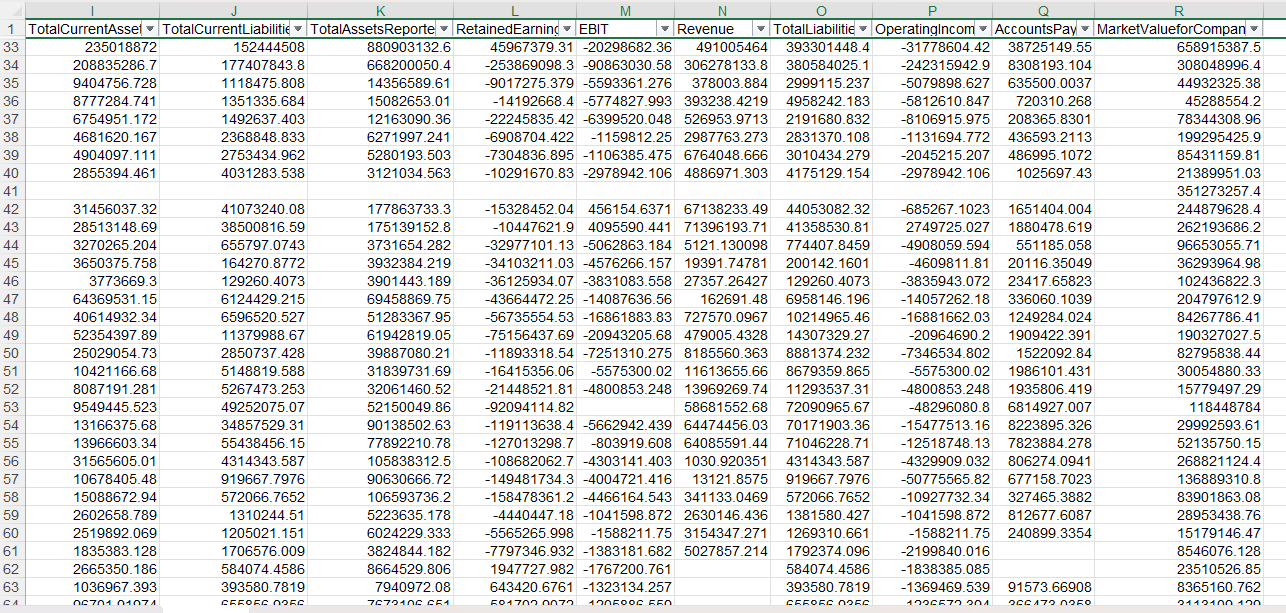Select row 53 via its row header
Image resolution: width=1286 pixels, height=613 pixels.
click(12, 407)
